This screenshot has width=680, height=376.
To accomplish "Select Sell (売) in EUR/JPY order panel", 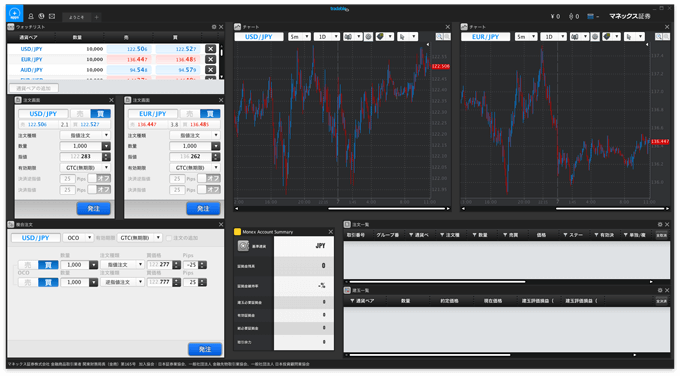I will [190, 114].
